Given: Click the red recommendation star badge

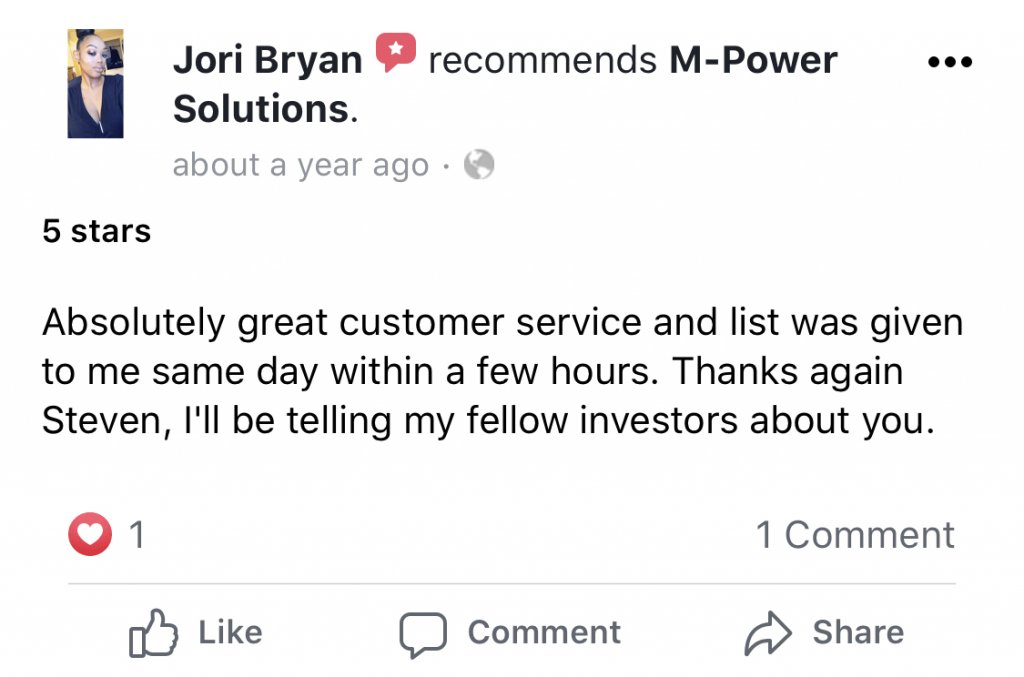Looking at the screenshot, I should 396,52.
